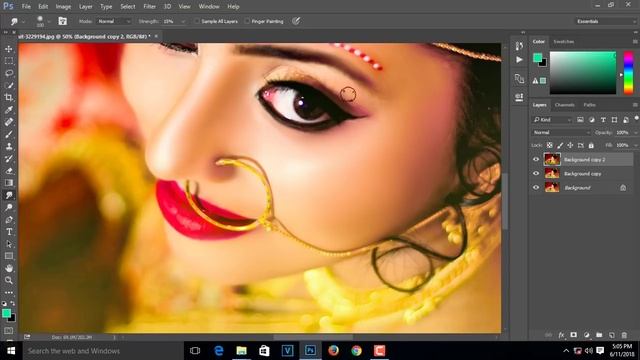Screen dimensions: 640x360
Task: Open the Layer menu
Action: click(x=86, y=7)
